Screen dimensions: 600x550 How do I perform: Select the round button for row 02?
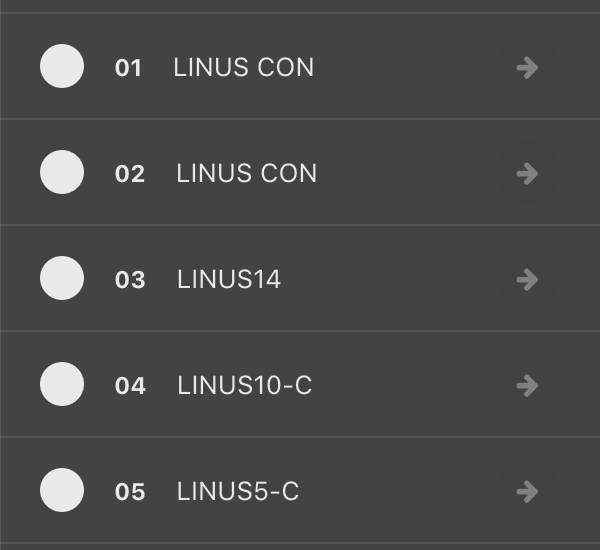pos(62,173)
